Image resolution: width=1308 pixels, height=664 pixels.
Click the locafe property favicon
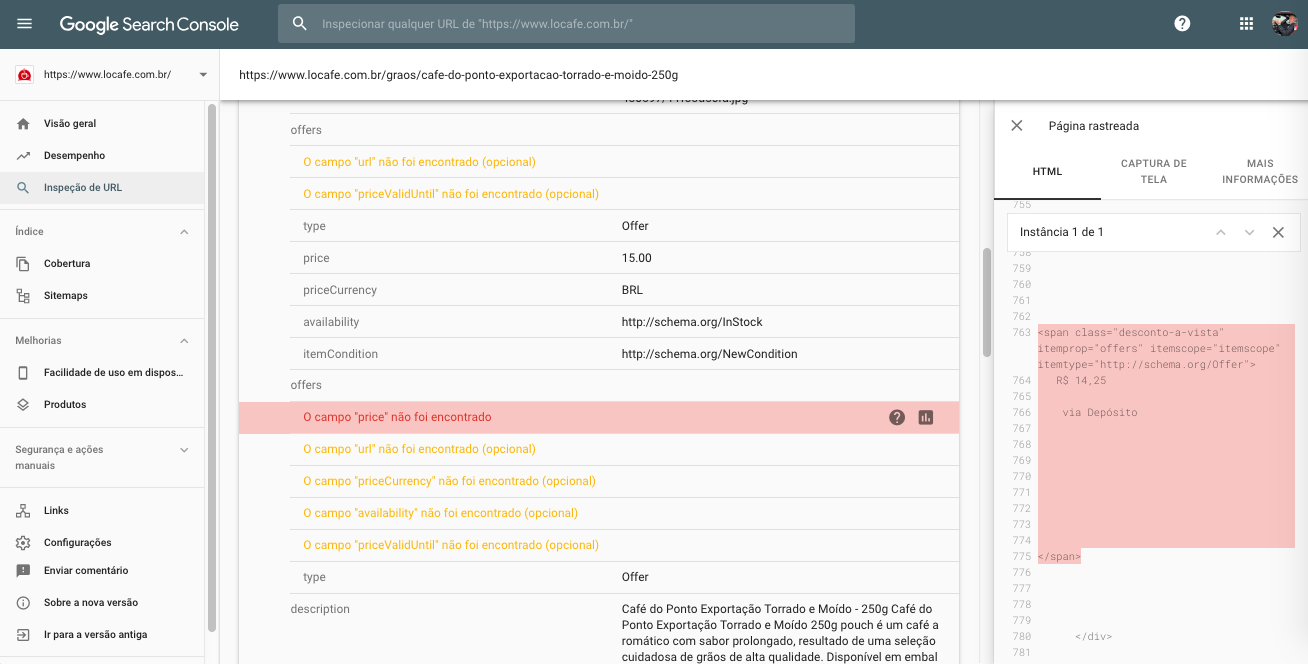25,75
